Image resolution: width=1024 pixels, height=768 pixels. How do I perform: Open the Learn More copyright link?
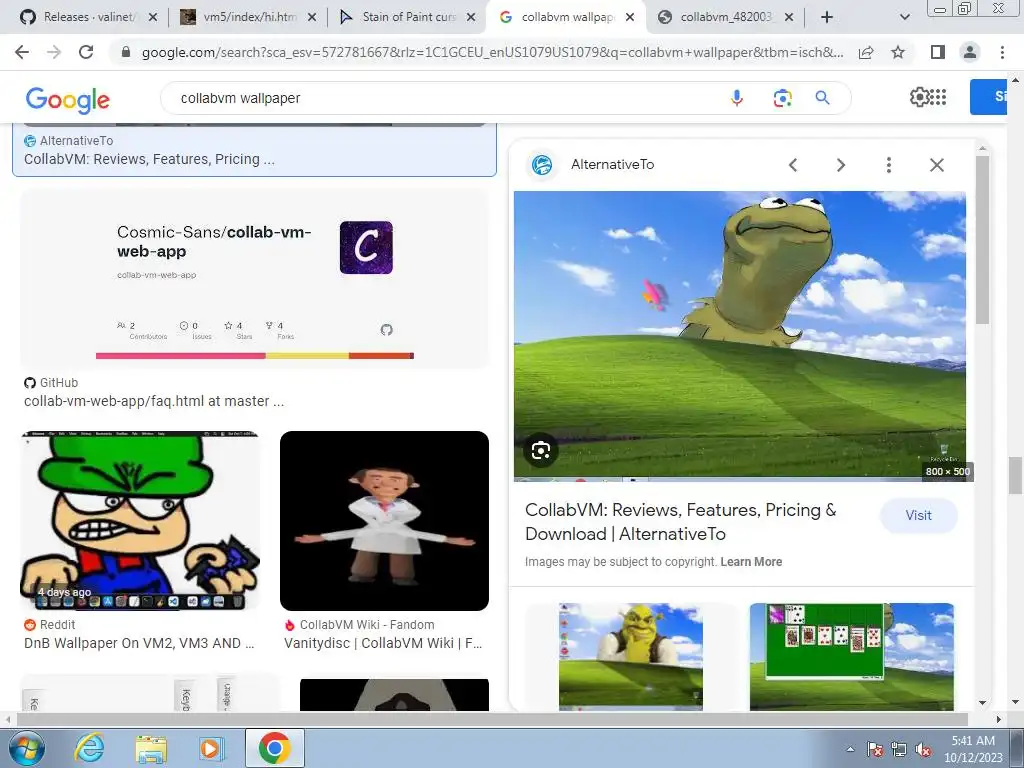[x=751, y=562]
